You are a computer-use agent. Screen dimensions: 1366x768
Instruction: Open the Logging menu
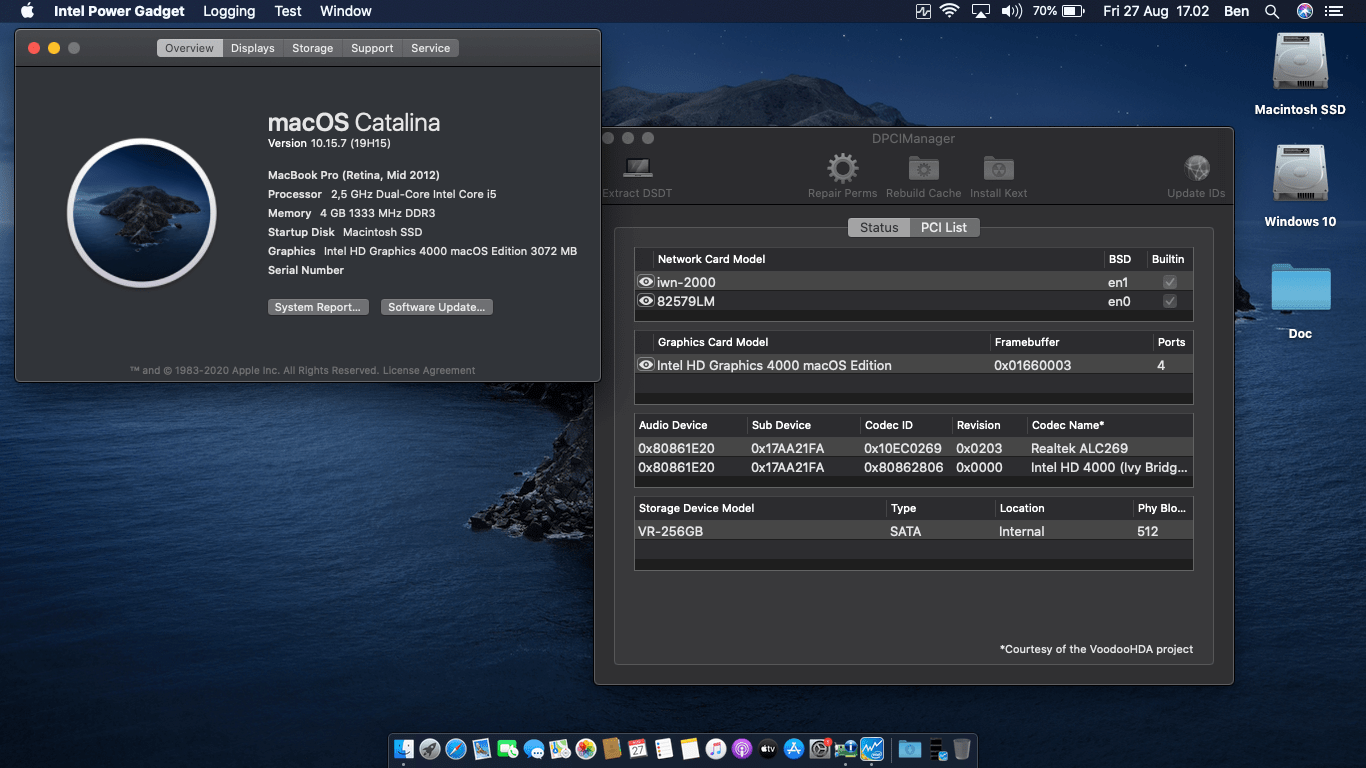click(x=229, y=11)
